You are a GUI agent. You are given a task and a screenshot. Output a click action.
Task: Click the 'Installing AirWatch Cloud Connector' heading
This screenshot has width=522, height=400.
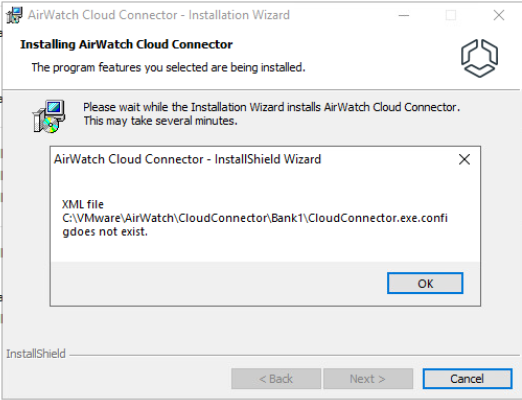click(126, 44)
